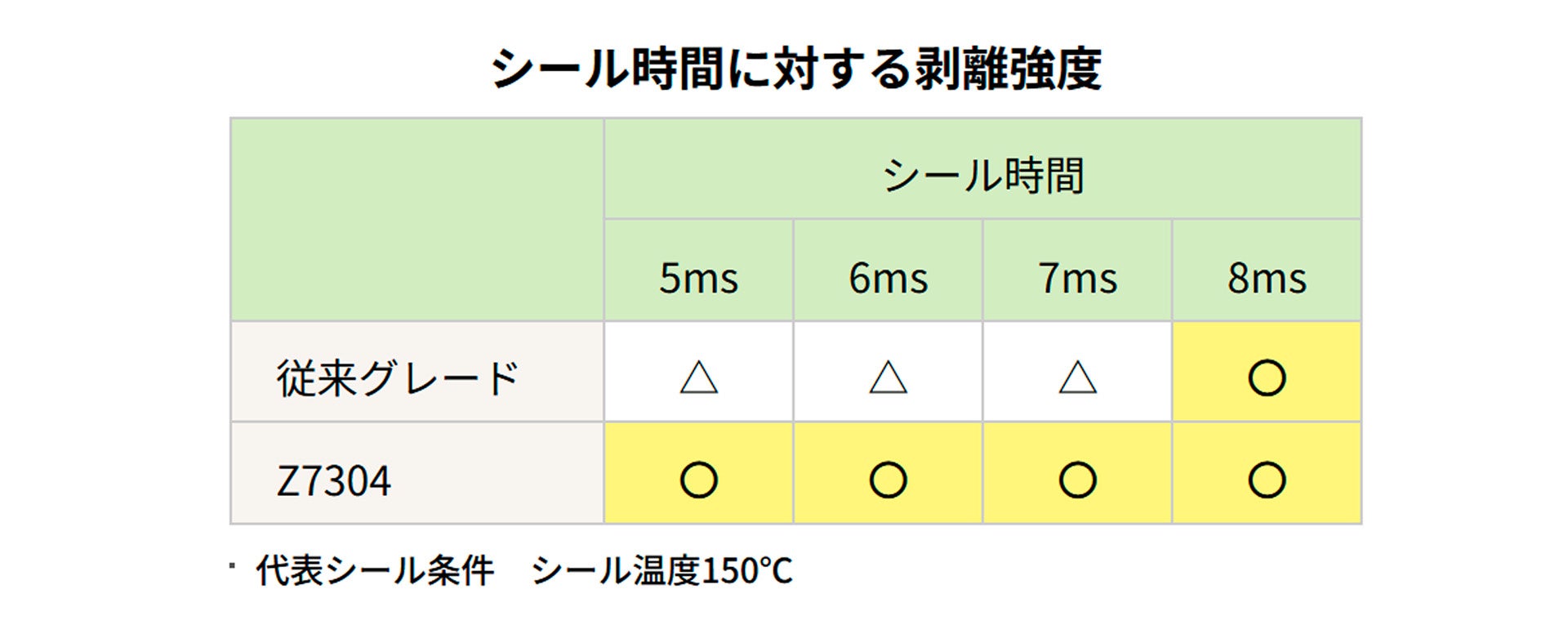Click the title シール時間に対する剥離強度
1568x634 pixels.
[795, 69]
